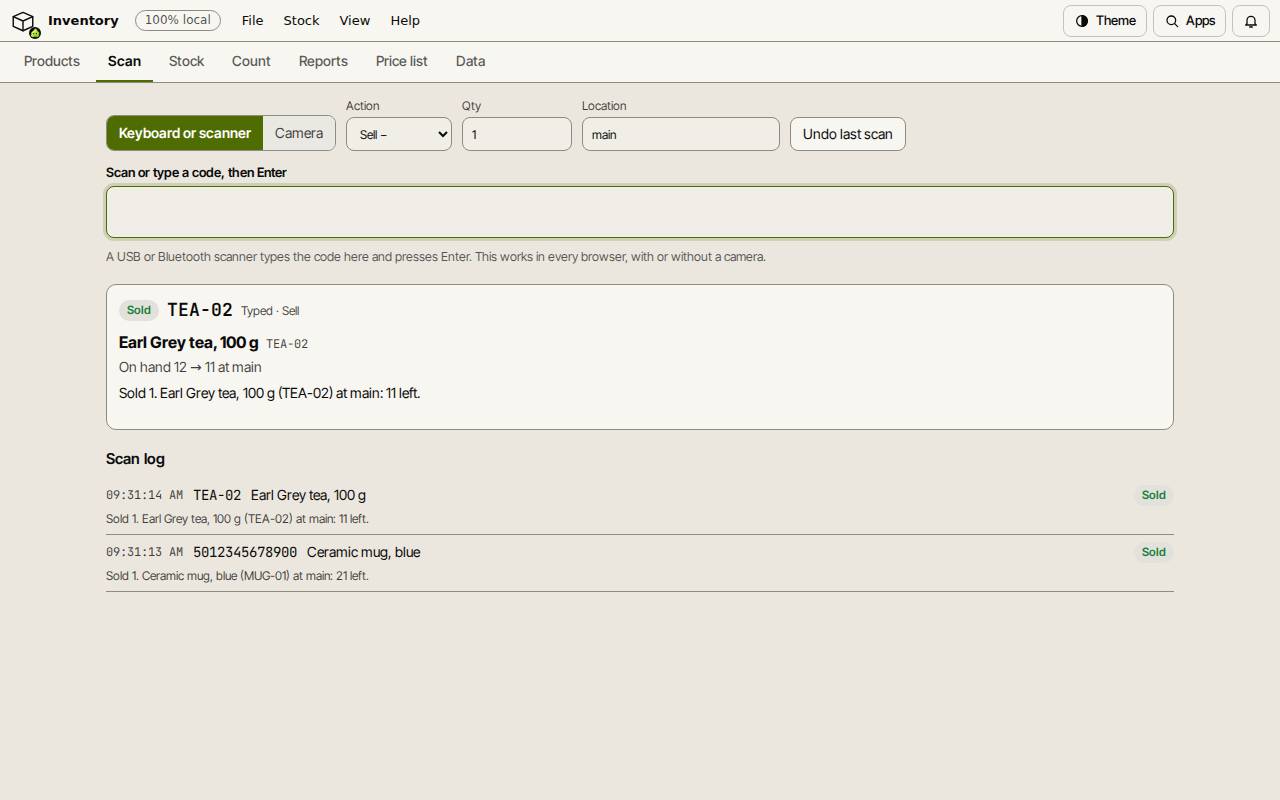1280x800 pixels.
Task: Switch to Camera input mode
Action: [299, 133]
